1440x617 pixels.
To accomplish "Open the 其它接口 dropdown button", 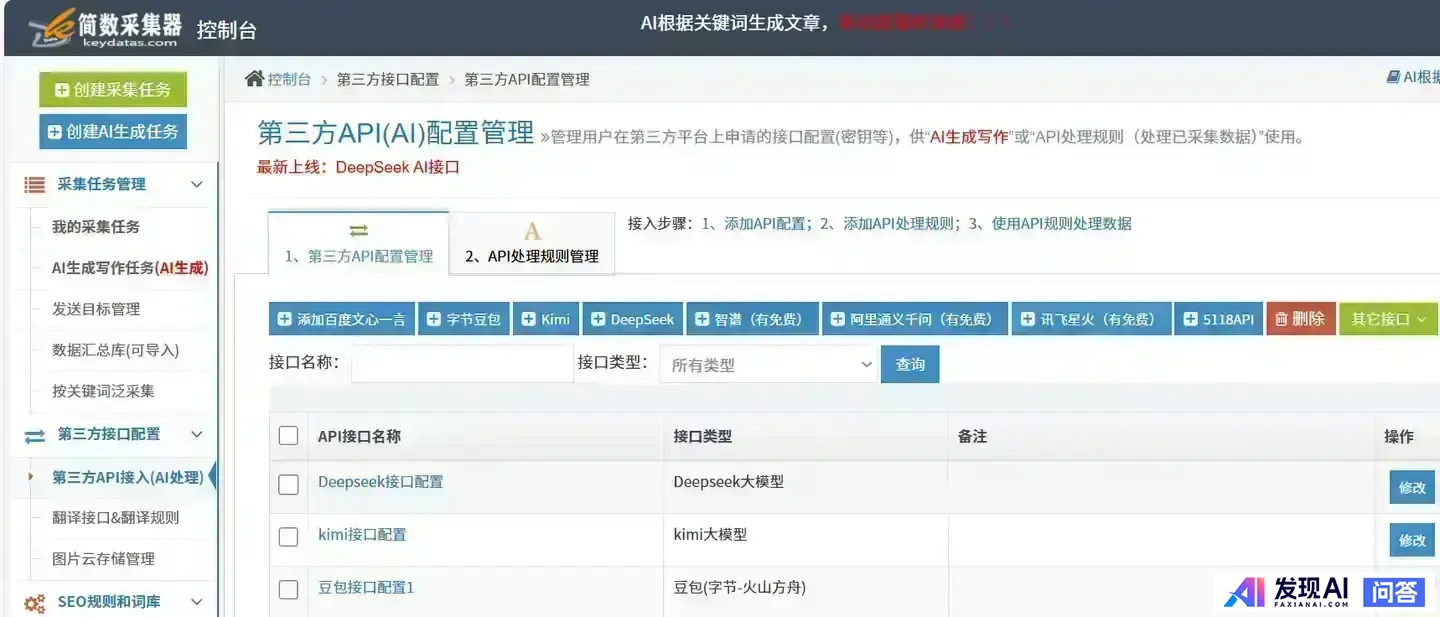I will (x=1388, y=319).
